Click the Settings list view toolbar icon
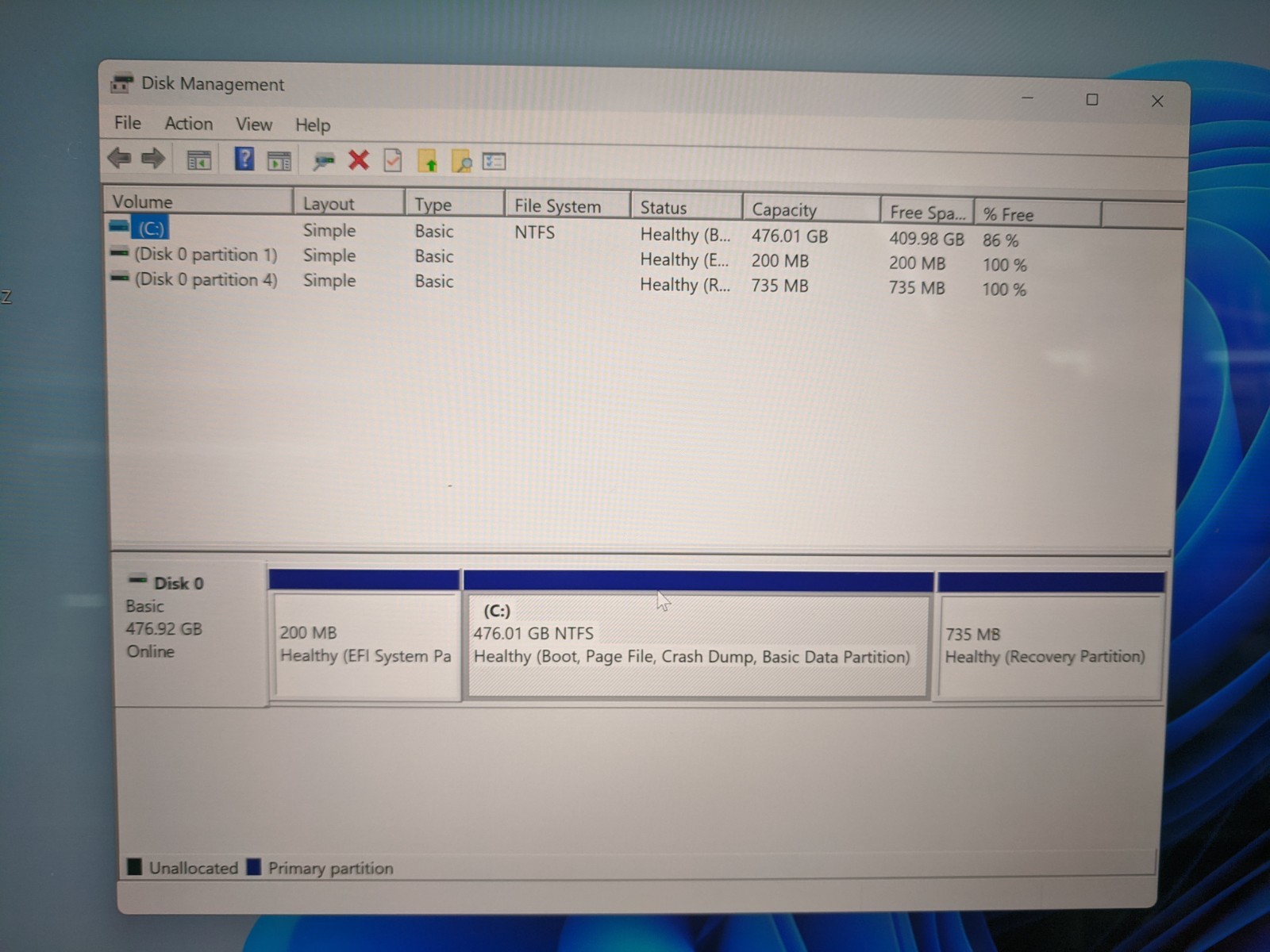Screen dimensions: 1270x952 coord(494,162)
